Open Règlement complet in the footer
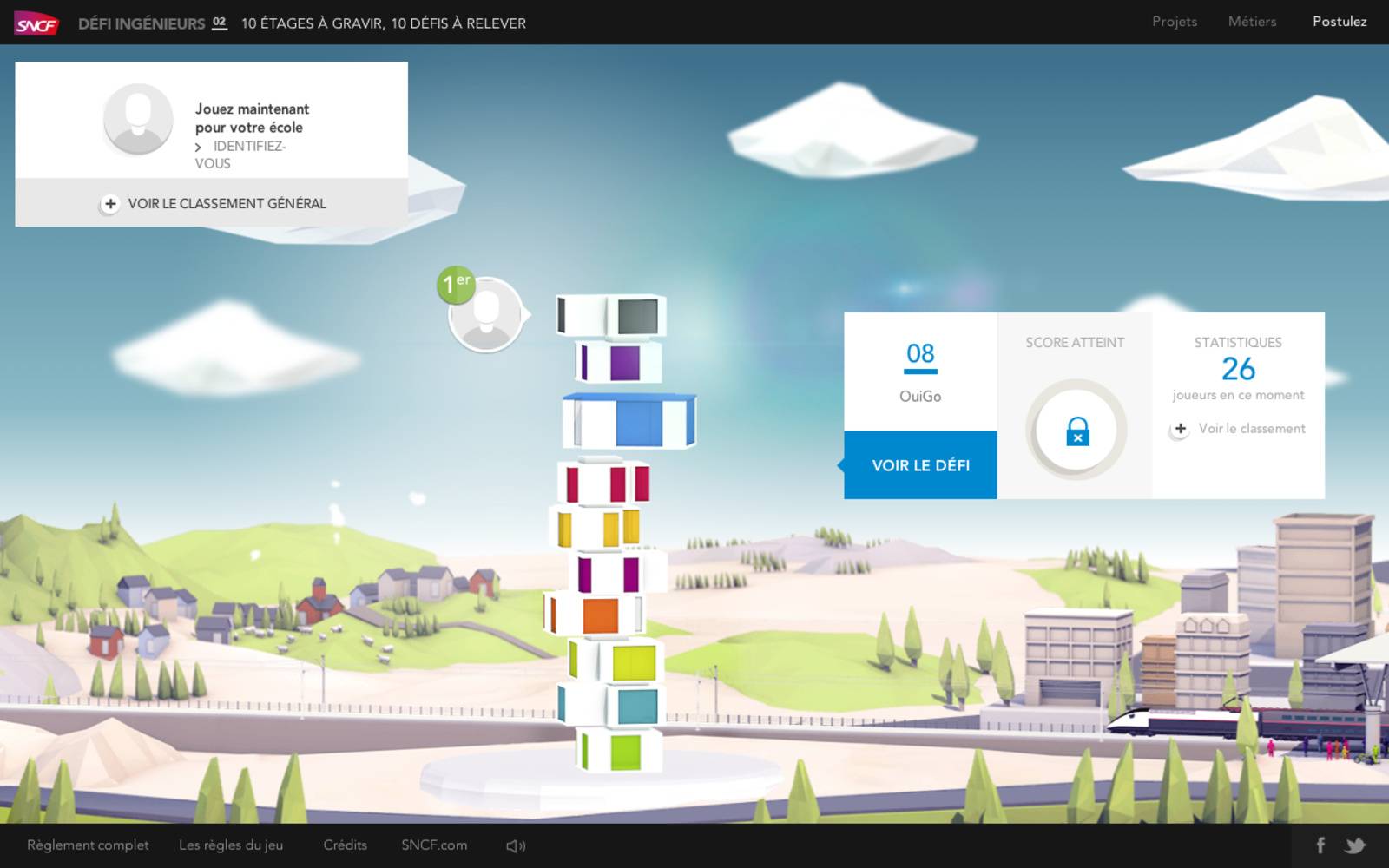1389x868 pixels. click(x=88, y=845)
